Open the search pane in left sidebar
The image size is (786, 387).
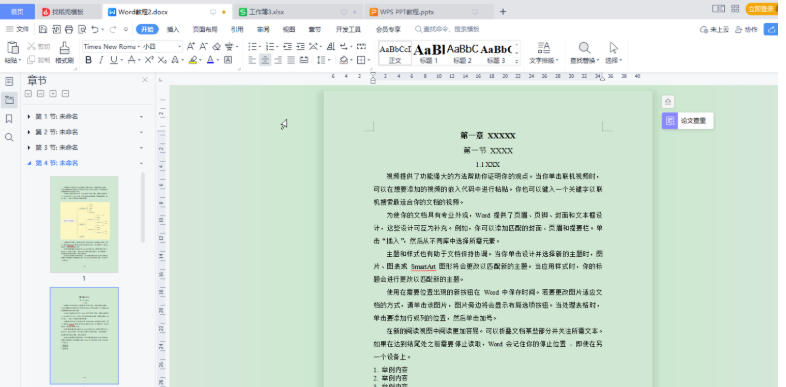tap(9, 137)
